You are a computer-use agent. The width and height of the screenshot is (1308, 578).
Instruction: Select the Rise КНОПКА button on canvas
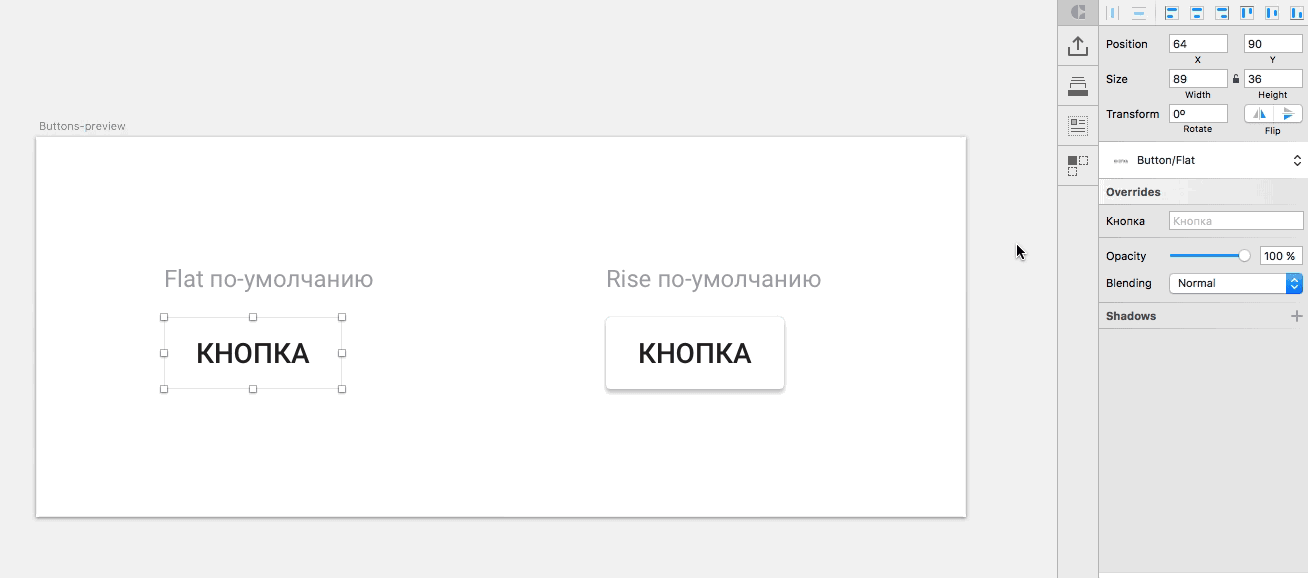pos(694,353)
